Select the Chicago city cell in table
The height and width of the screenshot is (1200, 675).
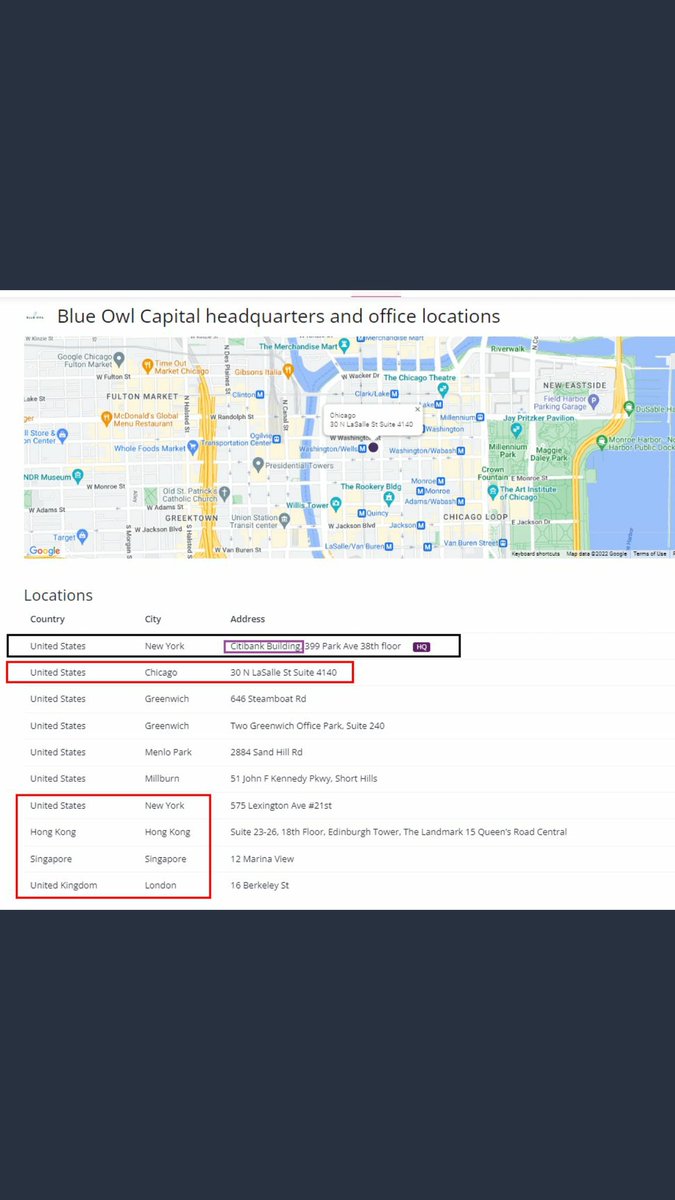tap(161, 673)
